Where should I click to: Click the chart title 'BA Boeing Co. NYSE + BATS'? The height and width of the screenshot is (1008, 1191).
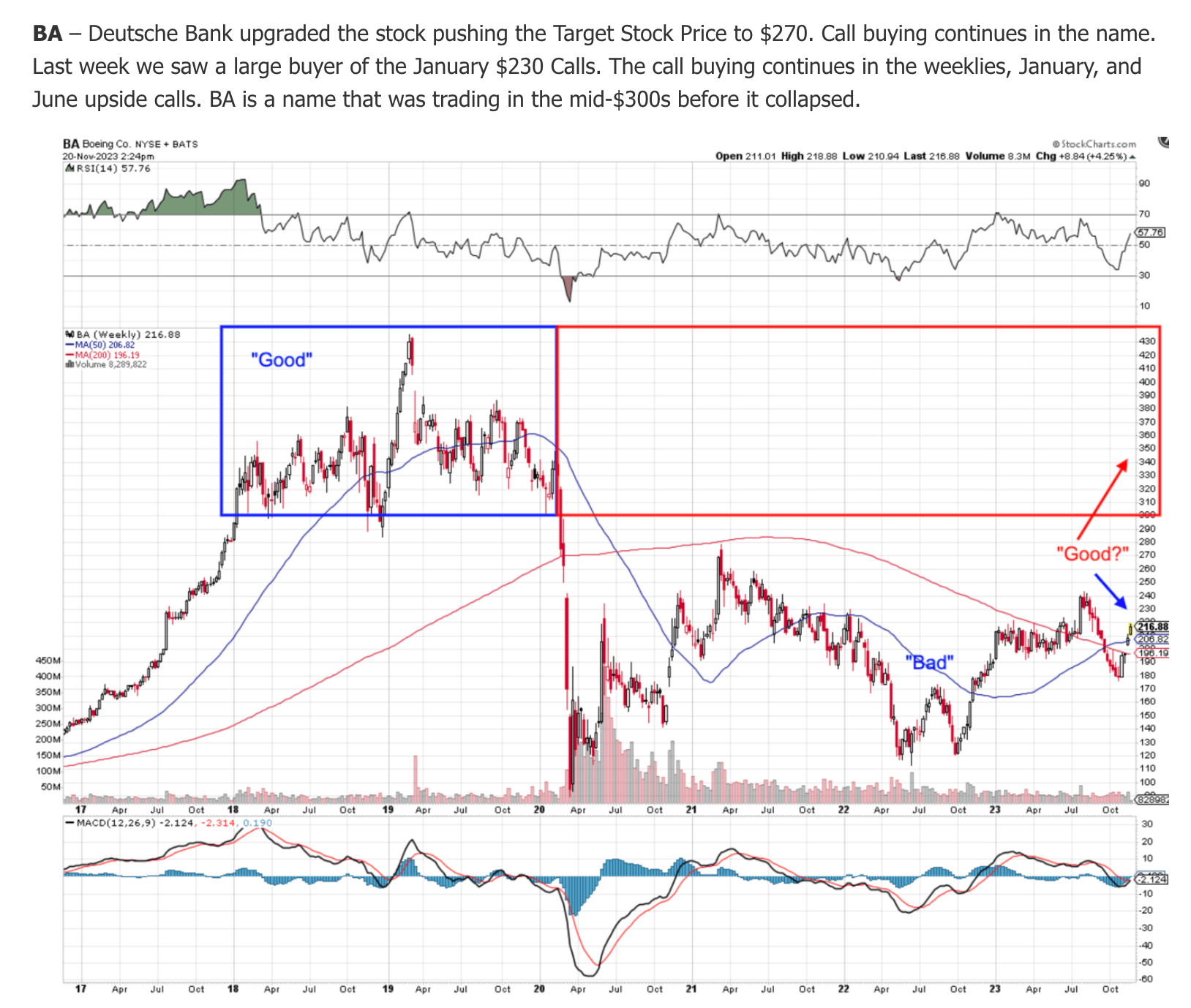[x=130, y=144]
